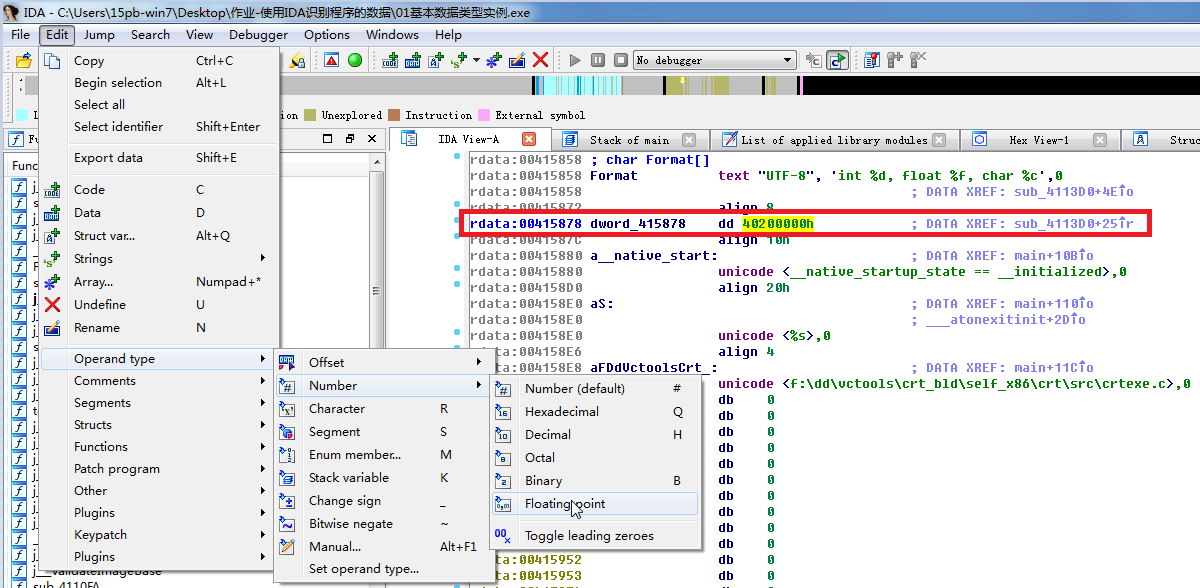Click the 'A' plus string toolbar icon
Screen dimensions: 1200x588
[436, 60]
